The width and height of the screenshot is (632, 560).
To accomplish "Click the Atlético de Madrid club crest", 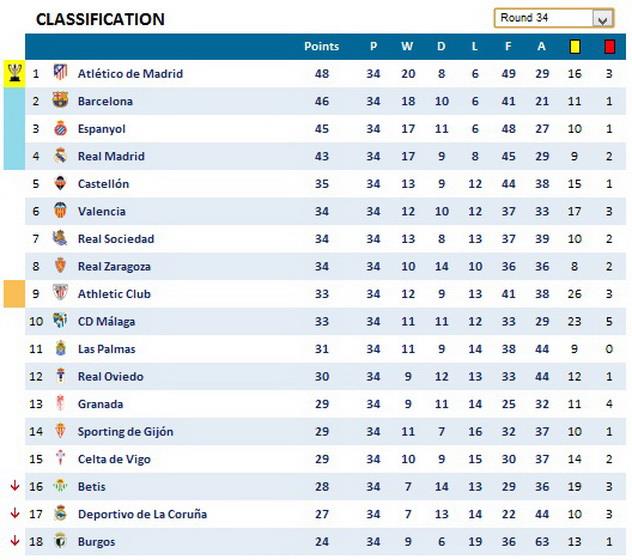I will pyautogui.click(x=60, y=73).
